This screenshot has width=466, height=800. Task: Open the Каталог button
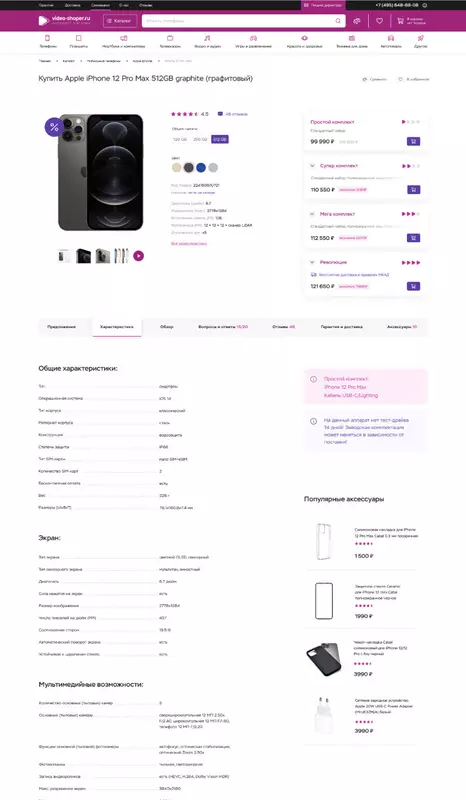pos(119,21)
